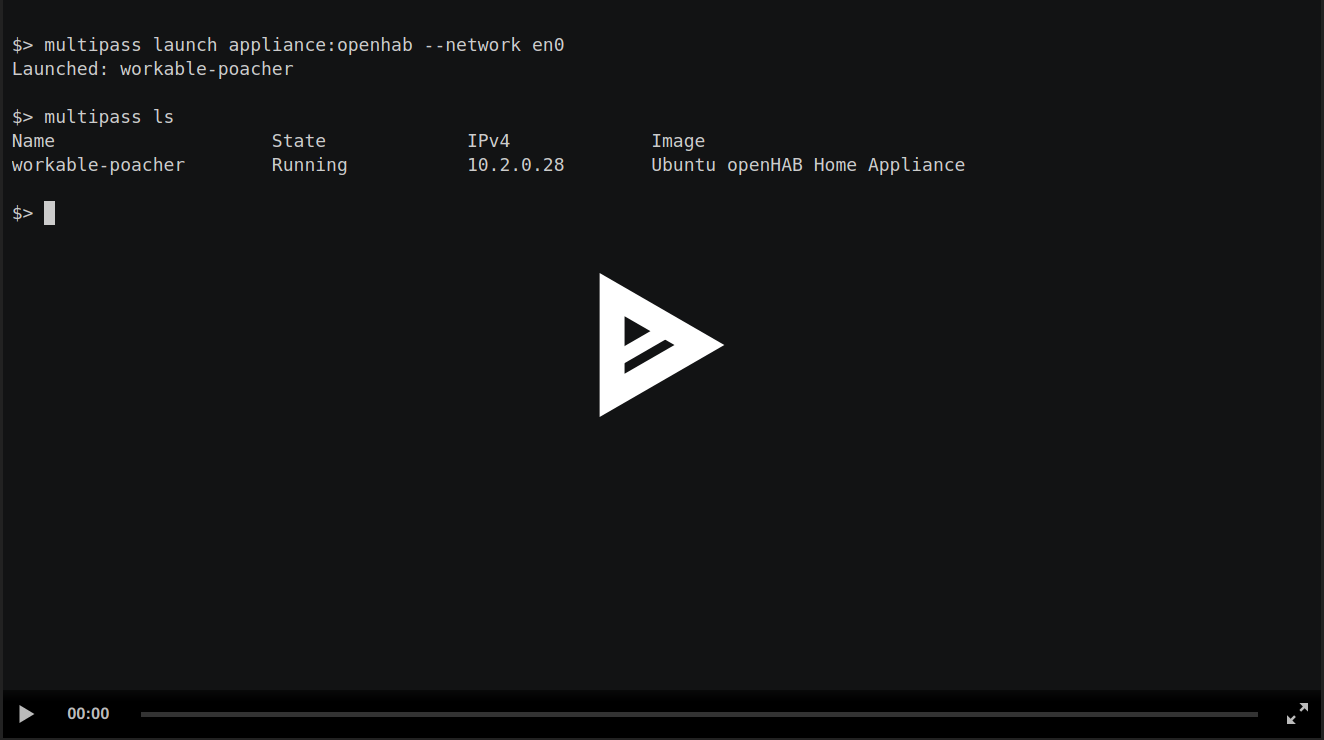
Task: Click the 'Image' column header
Action: pos(678,141)
